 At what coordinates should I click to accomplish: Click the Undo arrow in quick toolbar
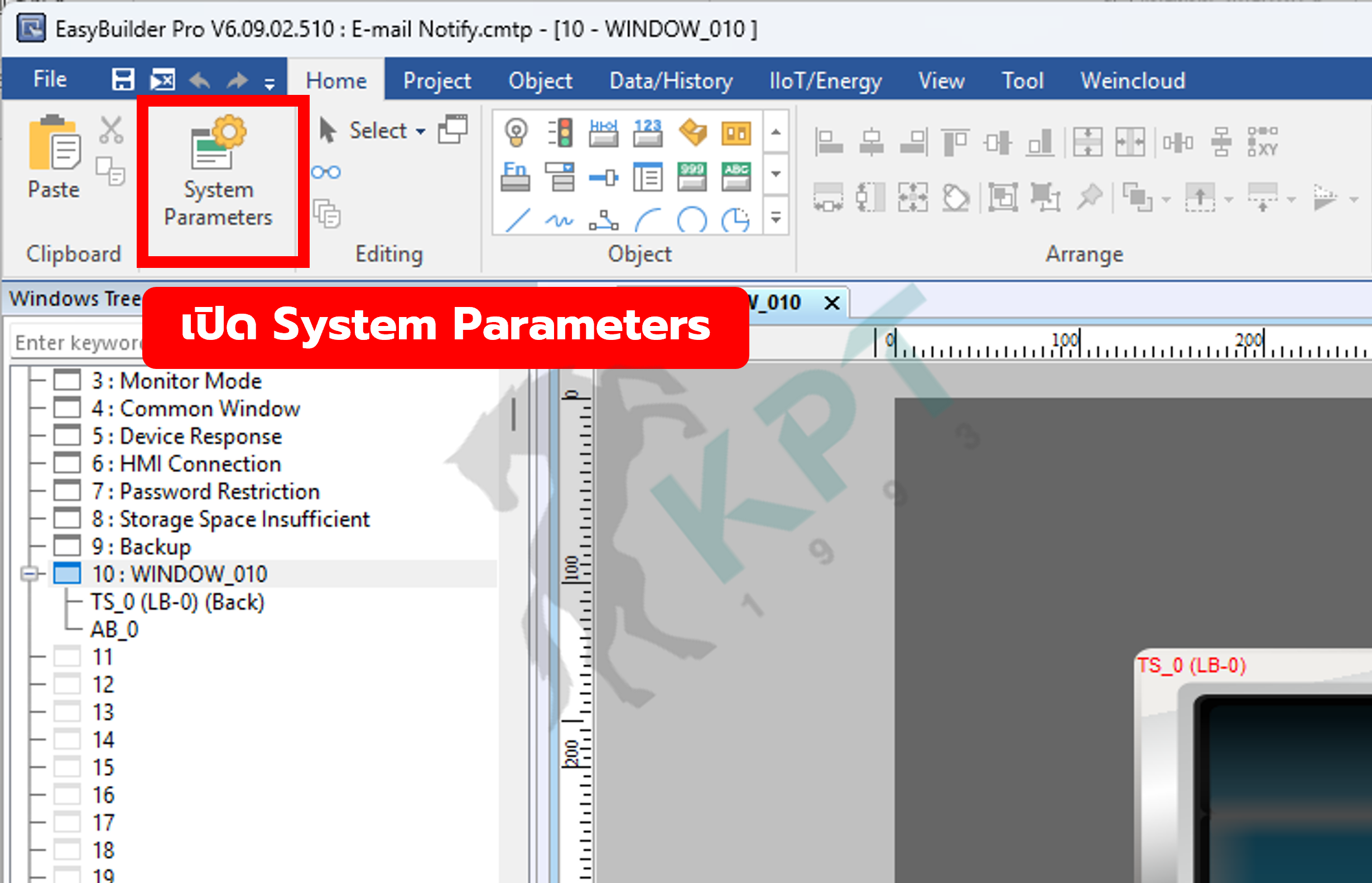[199, 80]
